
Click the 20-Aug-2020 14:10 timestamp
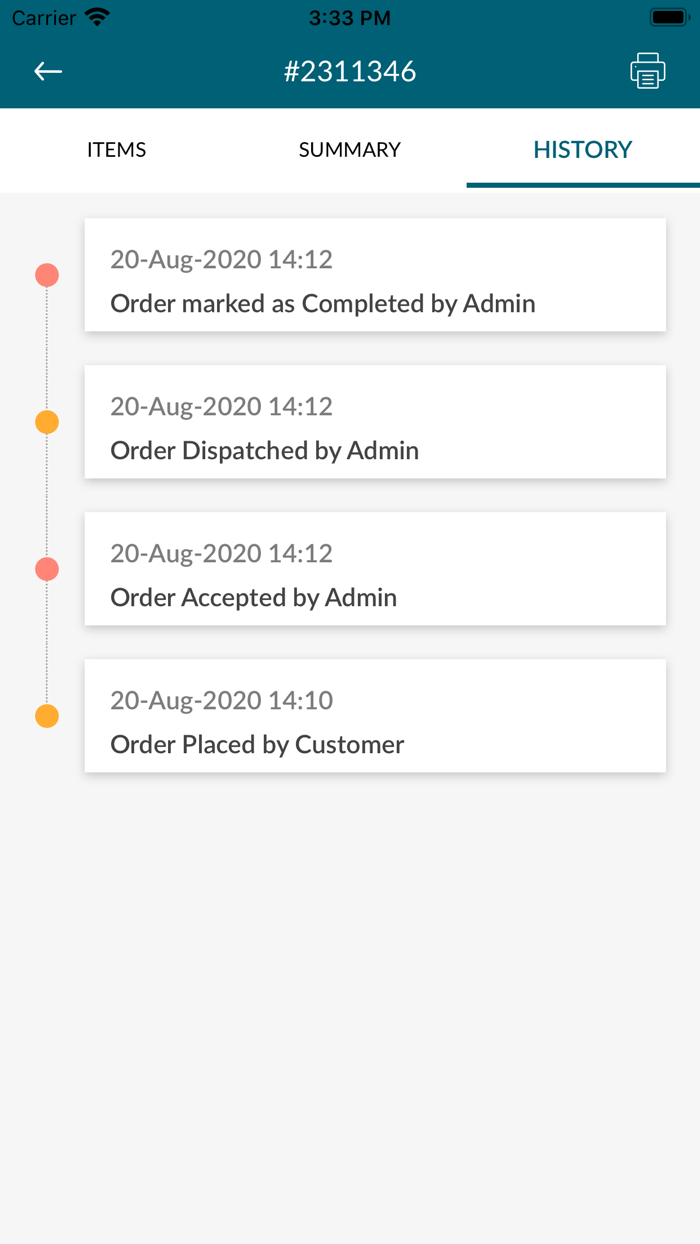pyautogui.click(x=221, y=700)
